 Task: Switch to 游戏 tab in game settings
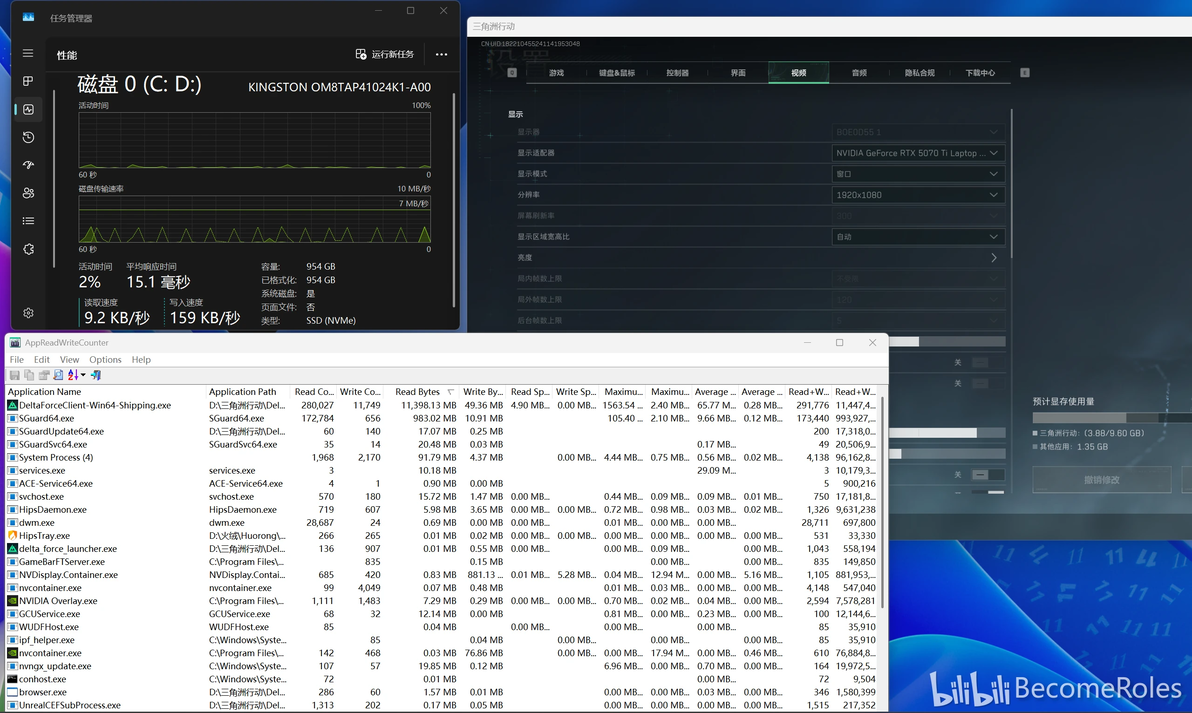click(556, 73)
